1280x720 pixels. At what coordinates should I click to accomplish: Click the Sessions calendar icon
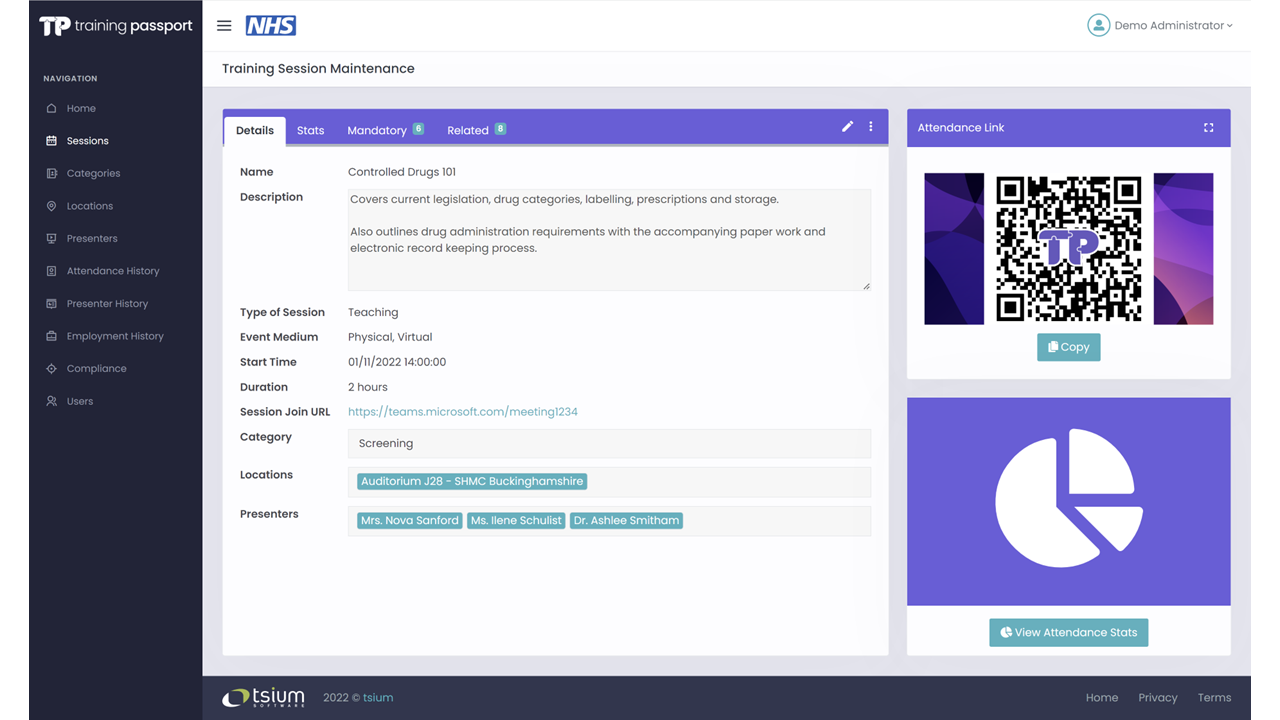[52, 141]
